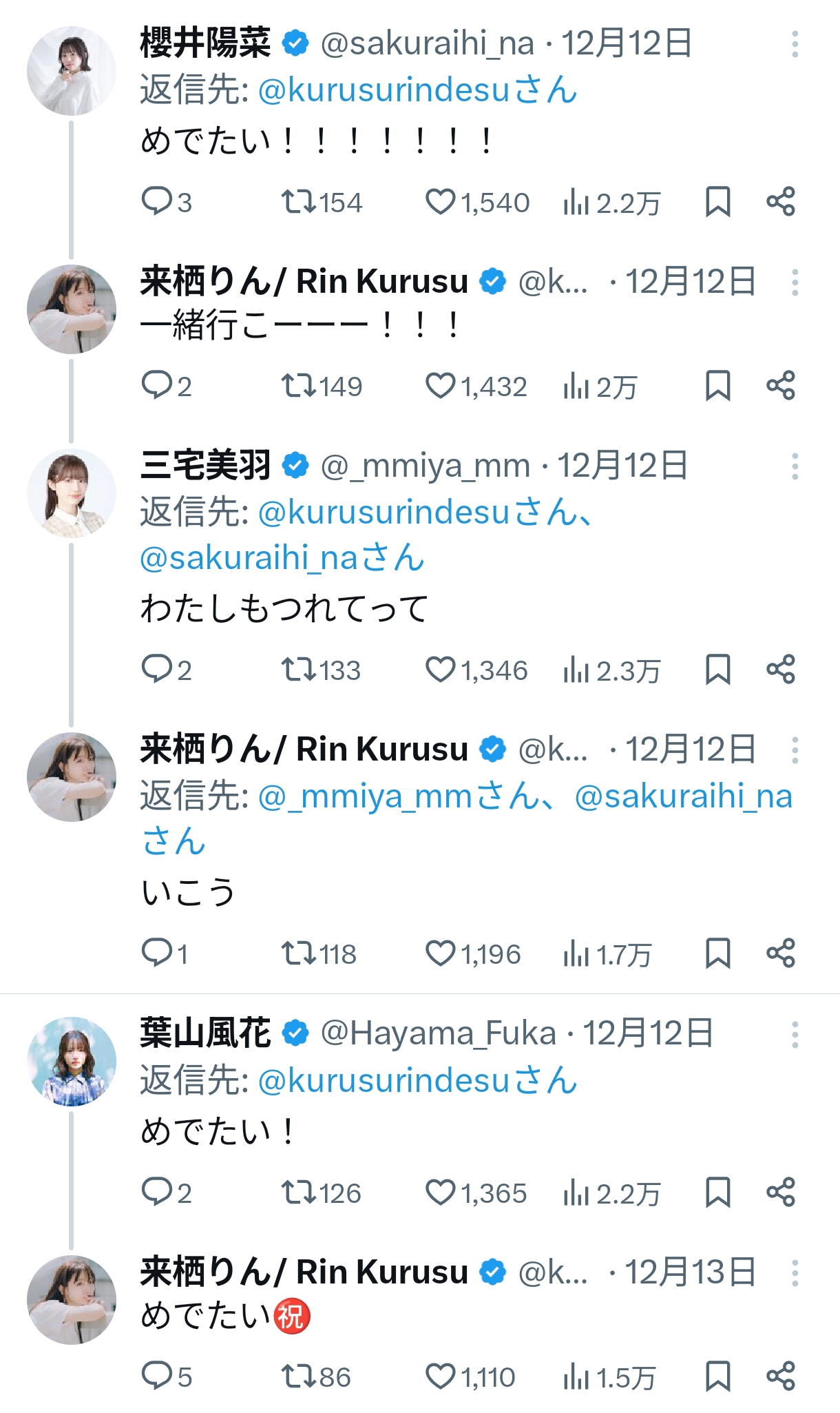This screenshot has height=1413, width=840.
Task: Open more options on 櫻井陽菜's tweet
Action: pyautogui.click(x=795, y=45)
